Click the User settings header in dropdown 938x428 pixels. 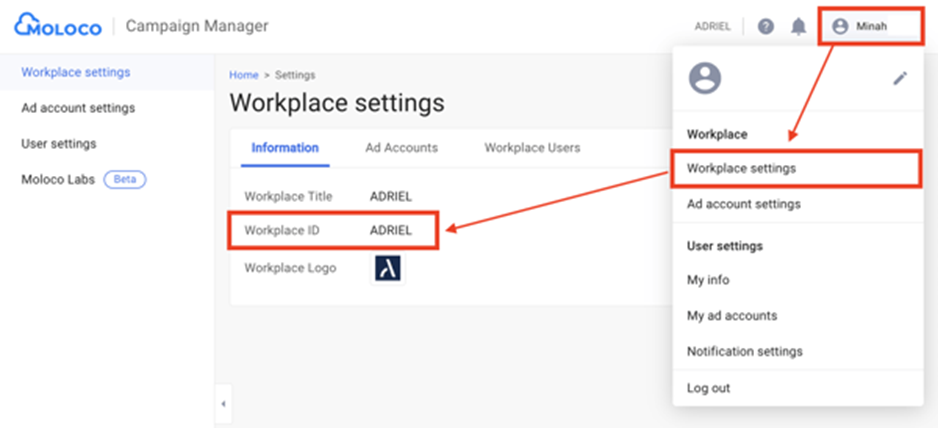724,246
